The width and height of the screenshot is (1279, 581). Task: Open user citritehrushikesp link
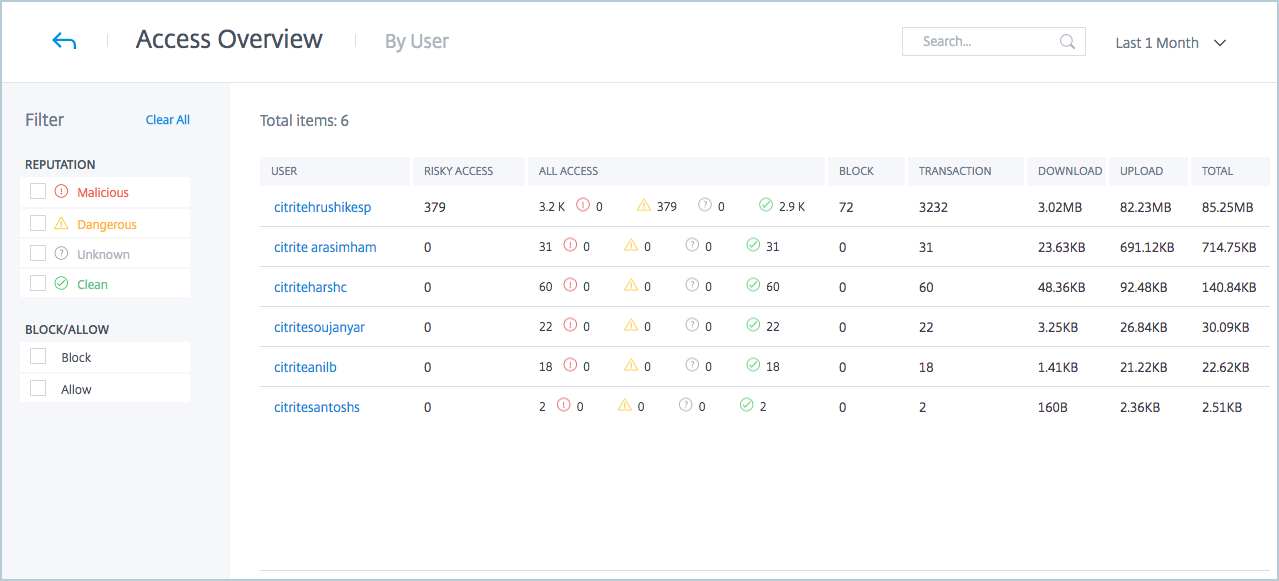point(322,207)
